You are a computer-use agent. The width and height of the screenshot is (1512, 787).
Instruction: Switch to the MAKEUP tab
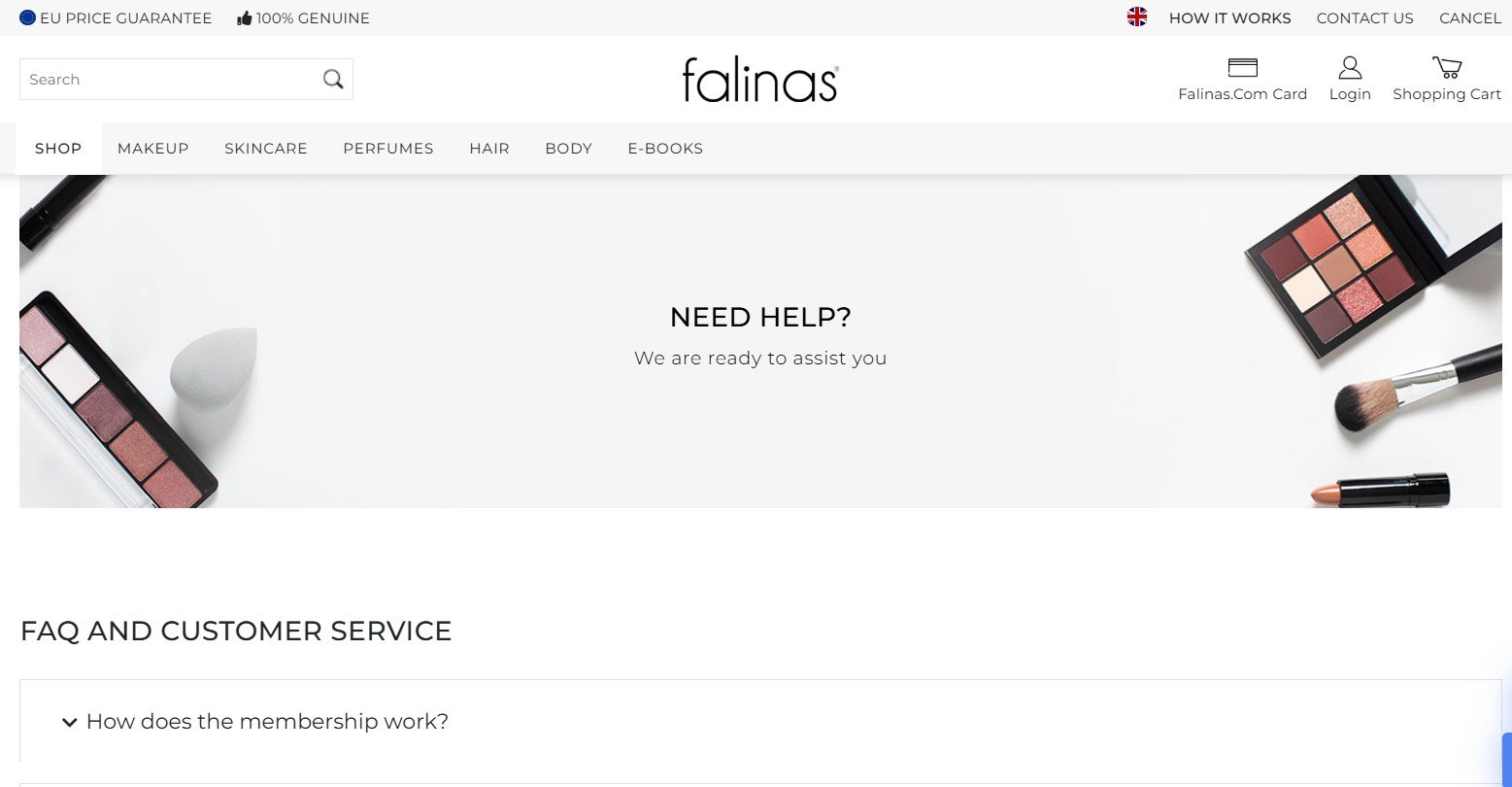(x=152, y=148)
